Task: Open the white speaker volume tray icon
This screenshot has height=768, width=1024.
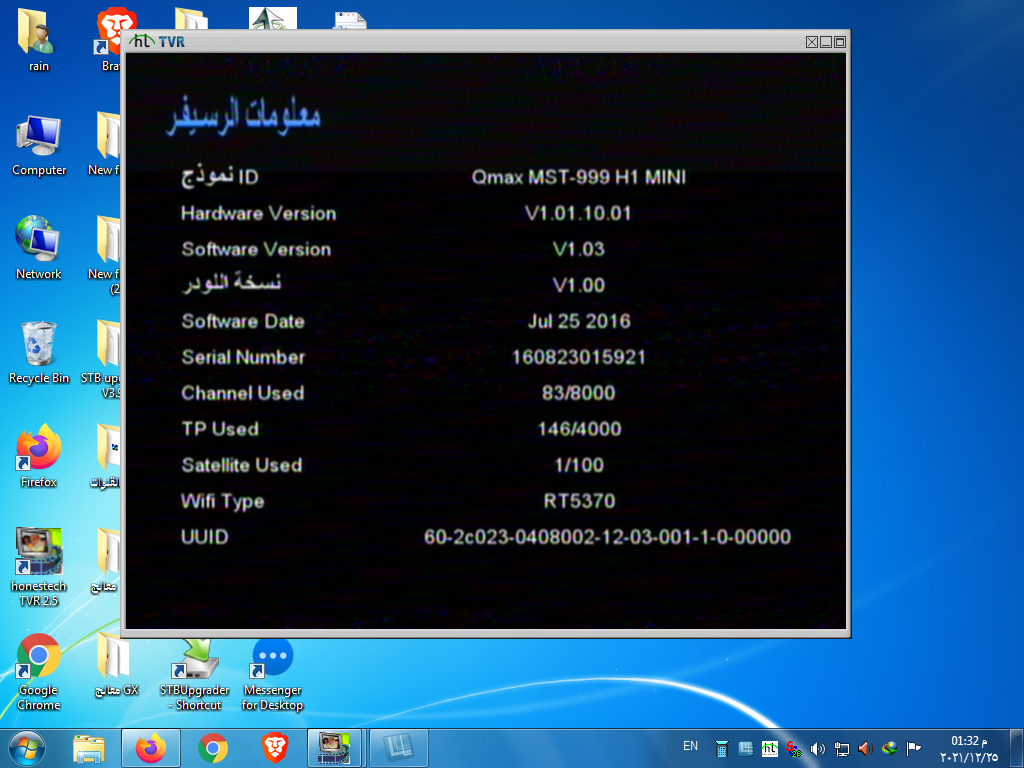Action: 818,748
